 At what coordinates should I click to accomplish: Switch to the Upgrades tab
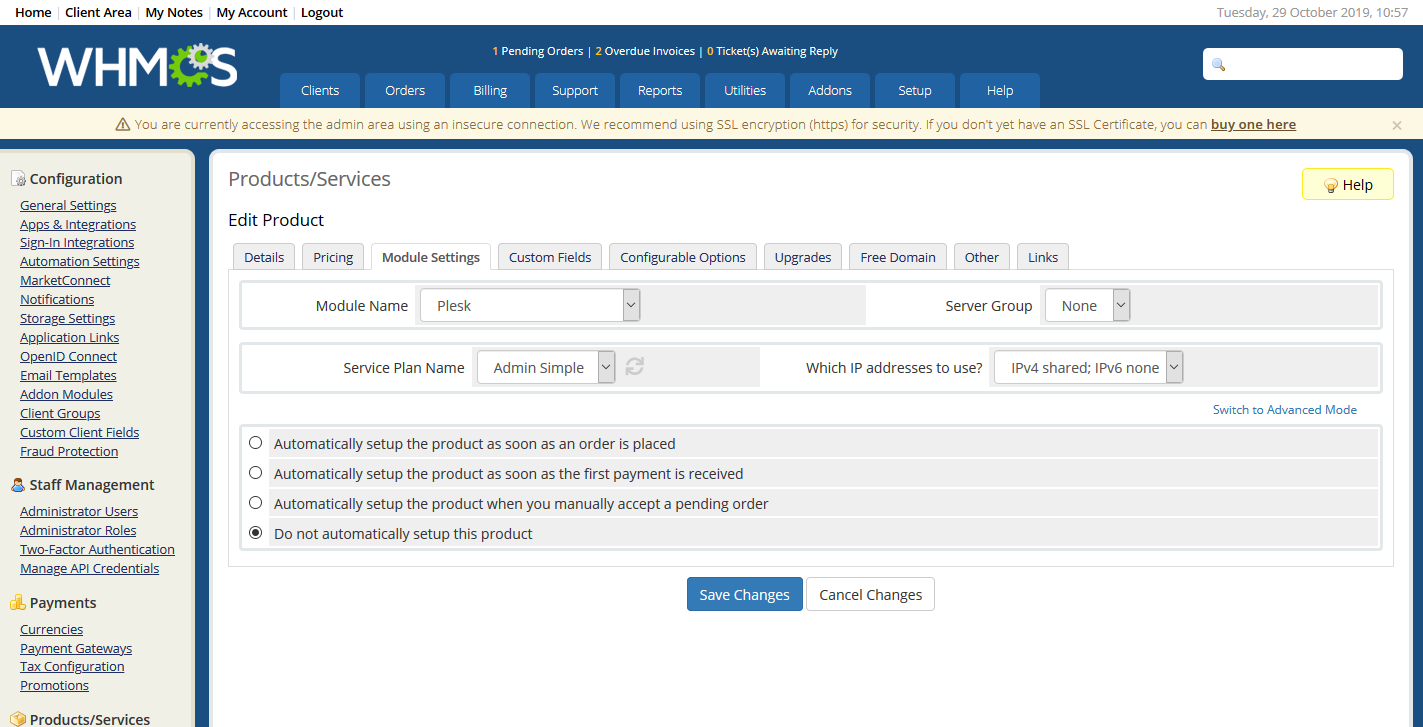(803, 257)
